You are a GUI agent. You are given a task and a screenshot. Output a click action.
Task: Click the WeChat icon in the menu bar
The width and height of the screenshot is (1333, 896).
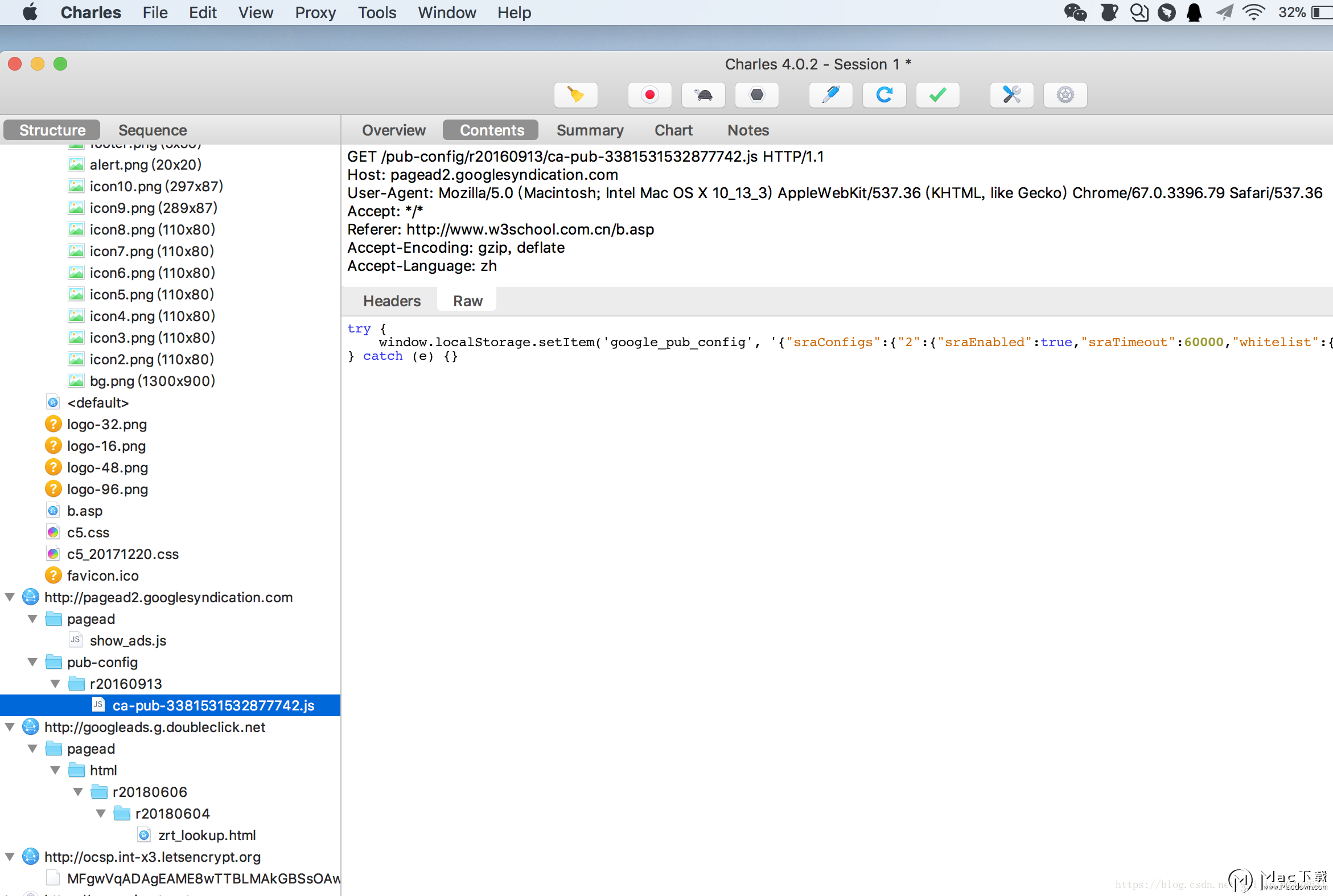(x=1075, y=13)
